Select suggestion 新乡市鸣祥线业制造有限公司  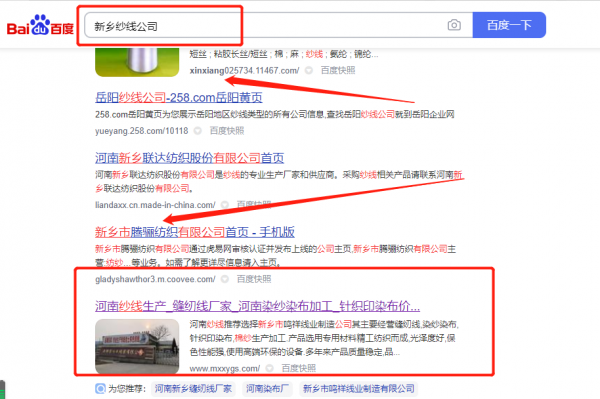click(359, 389)
